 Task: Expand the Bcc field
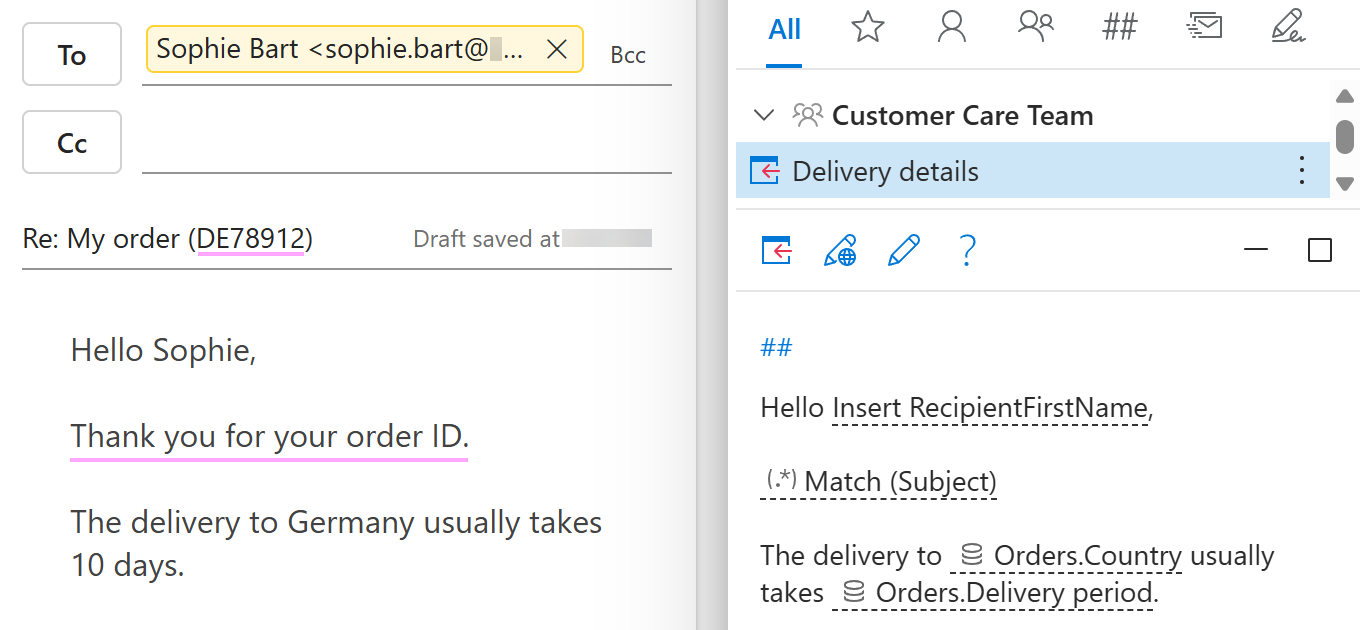tap(628, 55)
